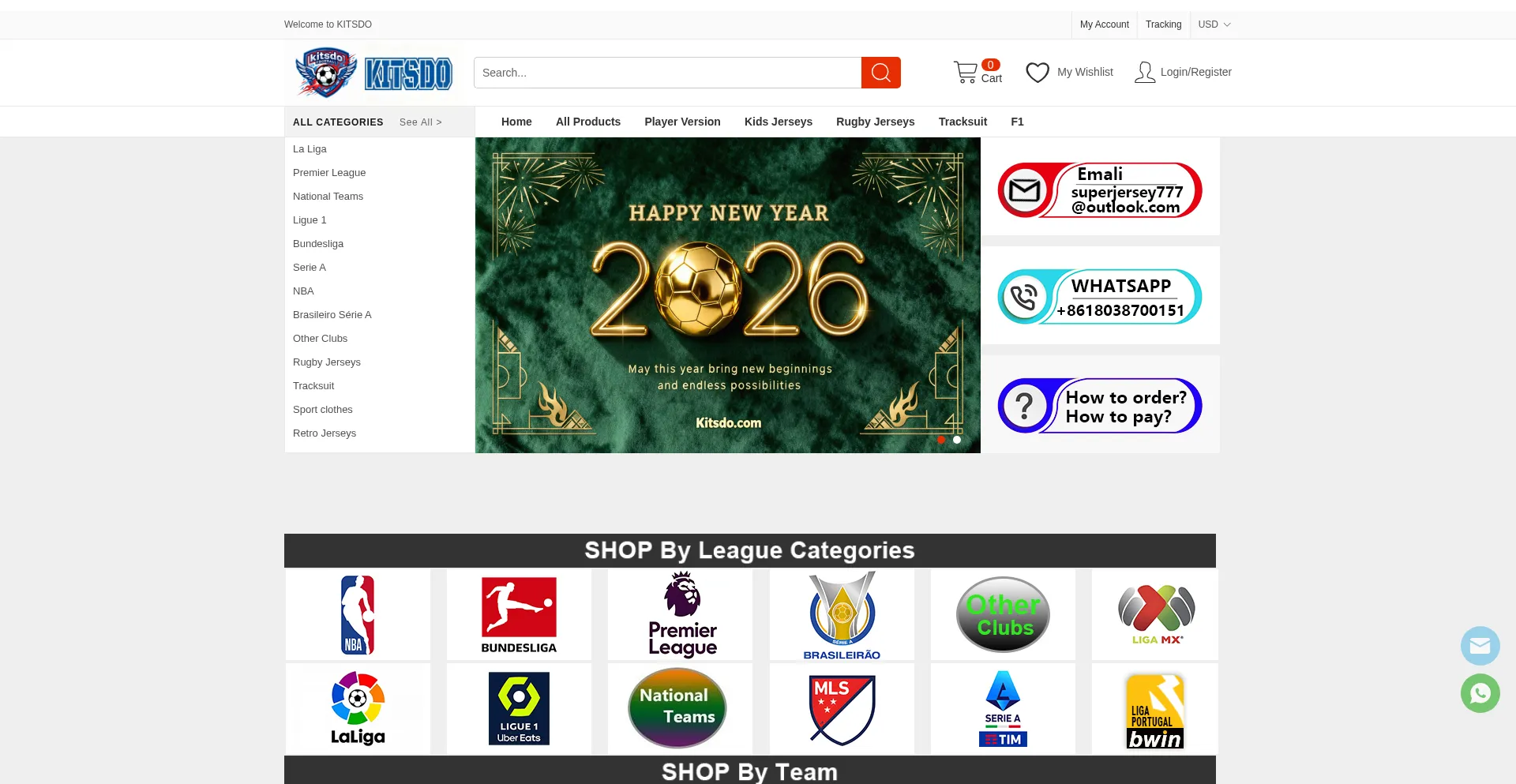This screenshot has width=1516, height=784.
Task: Select the Ligue 1 Uber Eats logo
Action: [519, 708]
